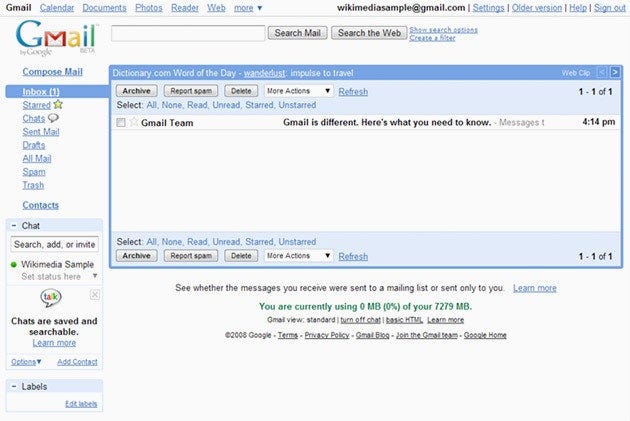Click the top Delete button
630x421 pixels.
click(241, 91)
